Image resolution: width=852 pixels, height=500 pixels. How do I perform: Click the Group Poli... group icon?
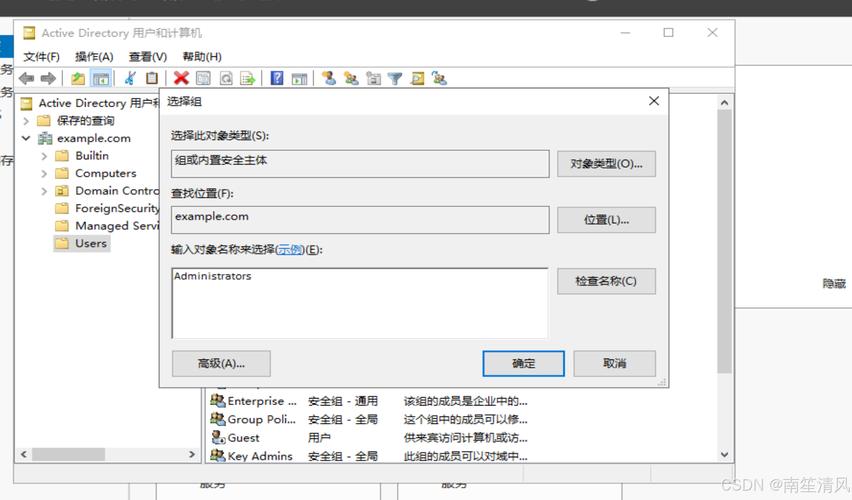click(x=218, y=419)
